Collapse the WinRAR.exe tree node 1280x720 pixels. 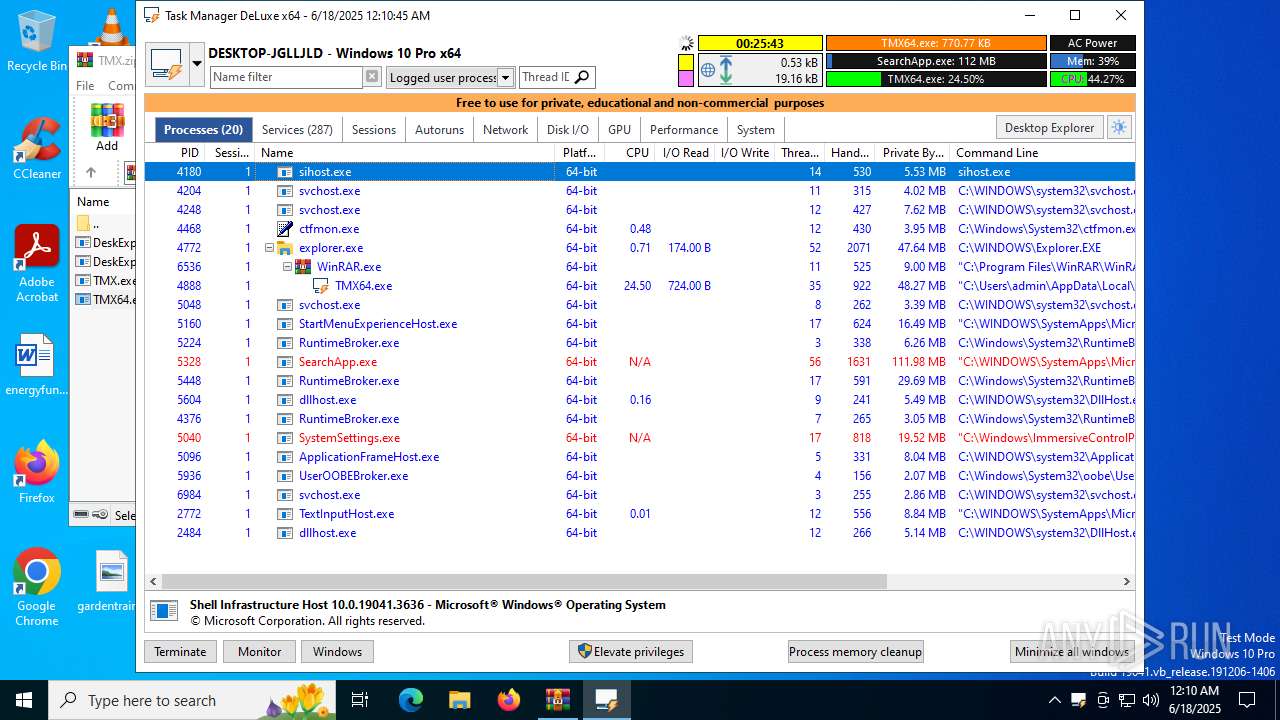coord(287,267)
